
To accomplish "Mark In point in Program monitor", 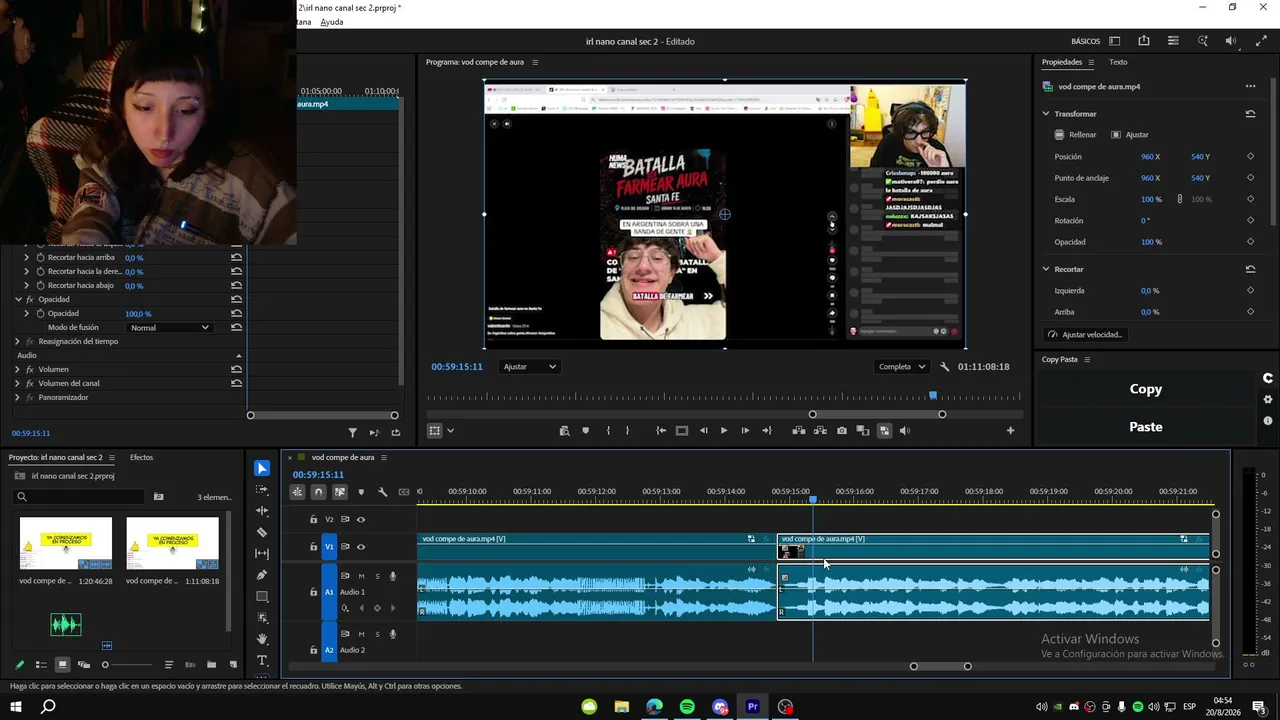I will (x=608, y=431).
